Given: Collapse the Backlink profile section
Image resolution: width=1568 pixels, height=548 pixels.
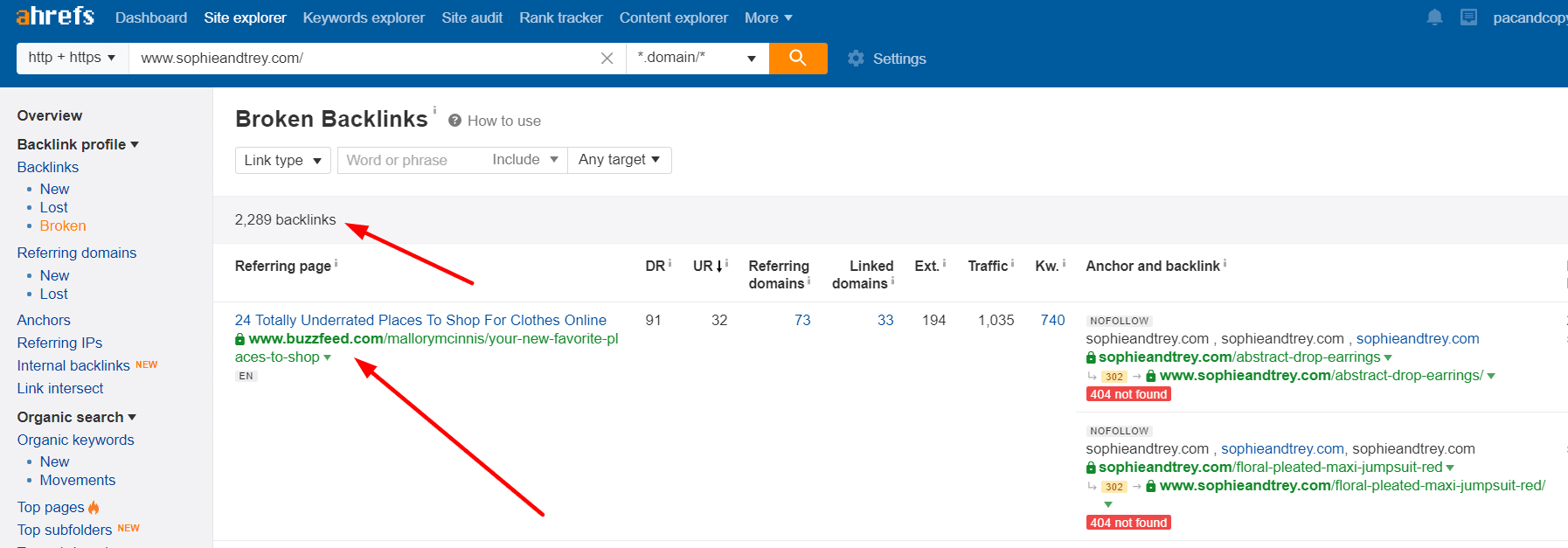Looking at the screenshot, I should point(78,144).
